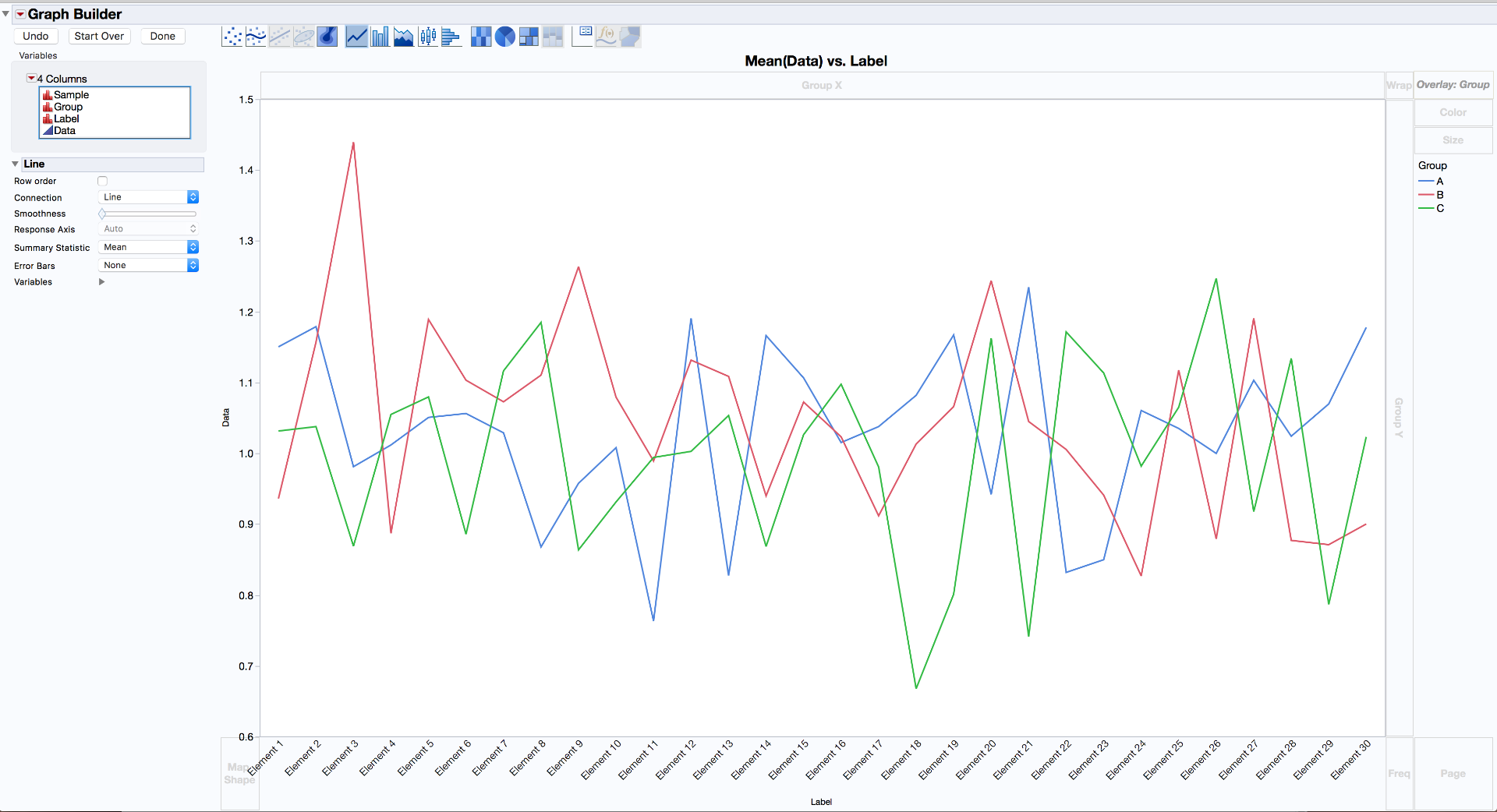1497x812 pixels.
Task: Select the Points scatter plot element icon
Action: coord(232,37)
